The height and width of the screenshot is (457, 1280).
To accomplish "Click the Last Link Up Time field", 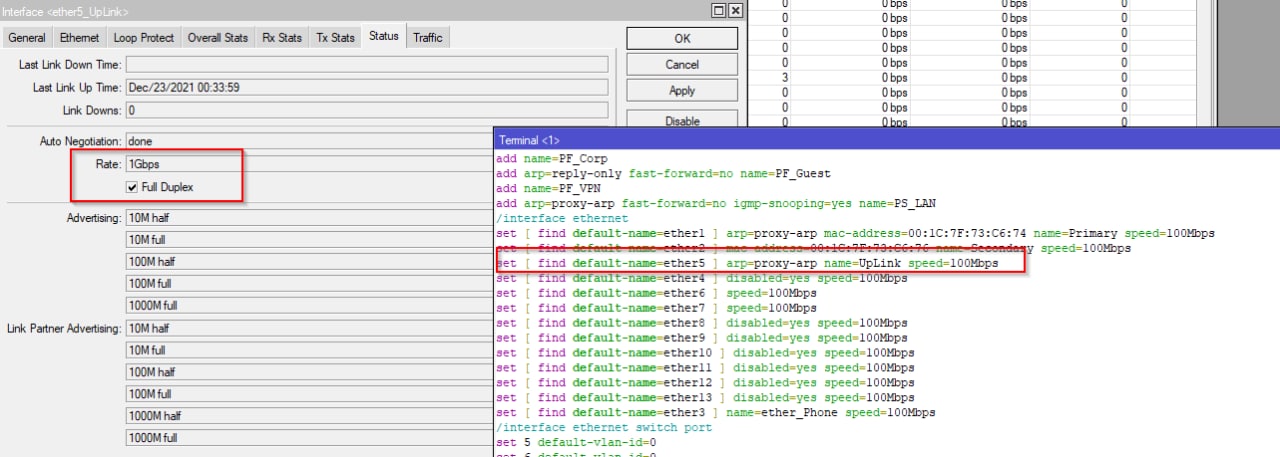I will point(367,88).
